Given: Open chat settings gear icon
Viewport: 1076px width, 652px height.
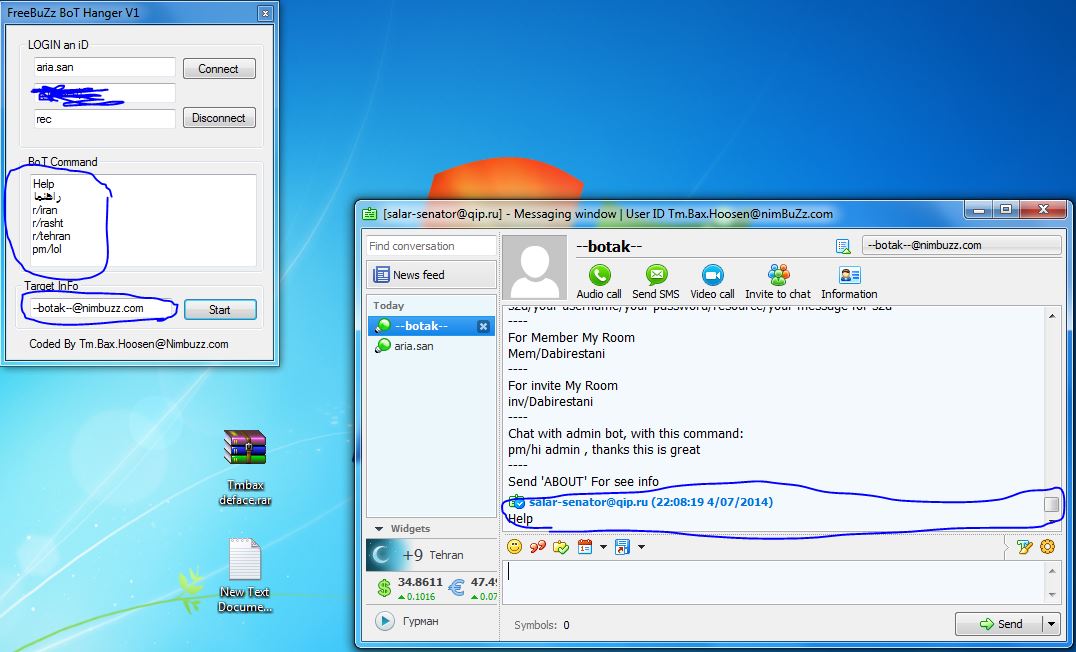Looking at the screenshot, I should point(1047,547).
